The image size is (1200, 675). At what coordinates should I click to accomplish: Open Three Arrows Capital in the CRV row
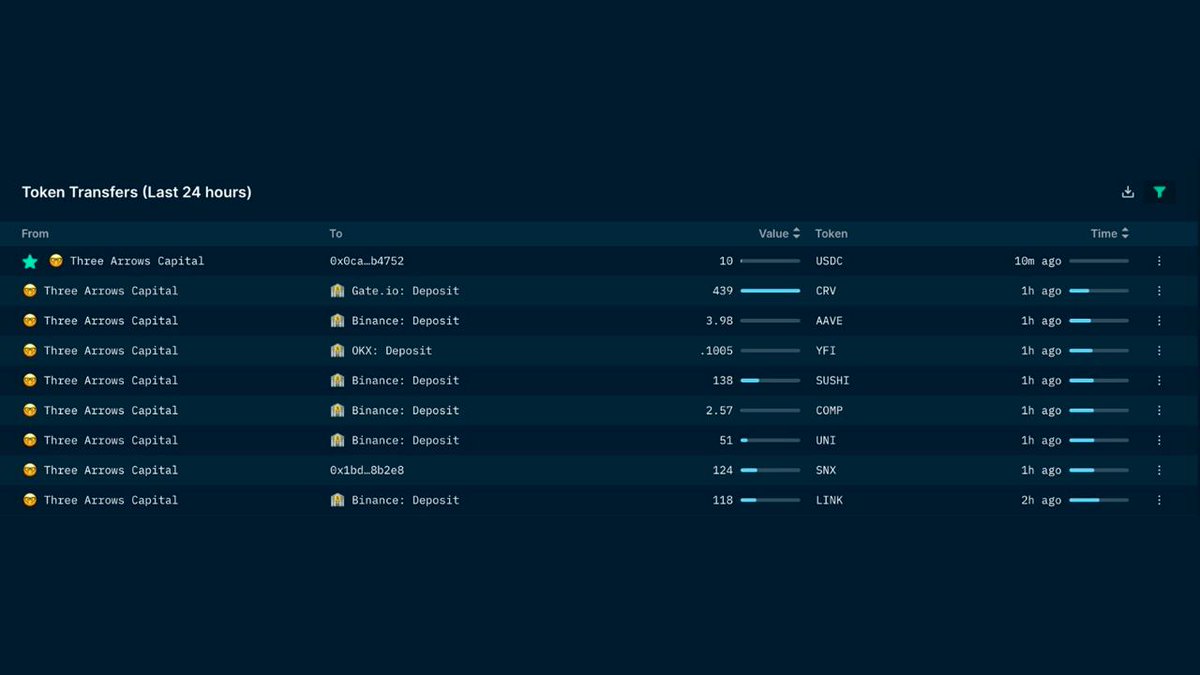point(111,291)
